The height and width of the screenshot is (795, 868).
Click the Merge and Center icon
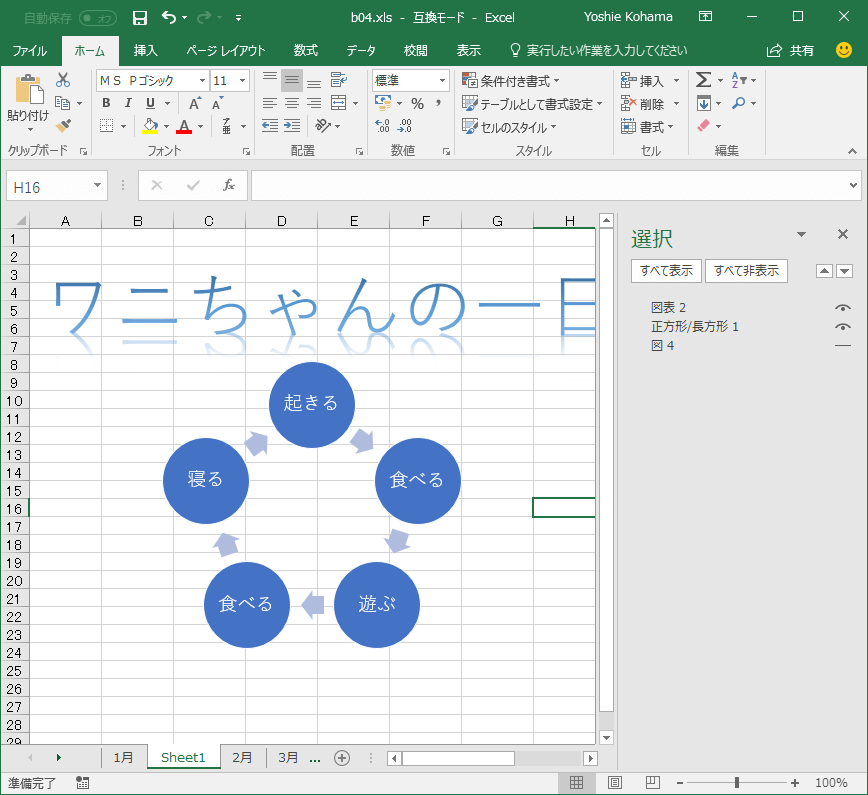pos(338,103)
